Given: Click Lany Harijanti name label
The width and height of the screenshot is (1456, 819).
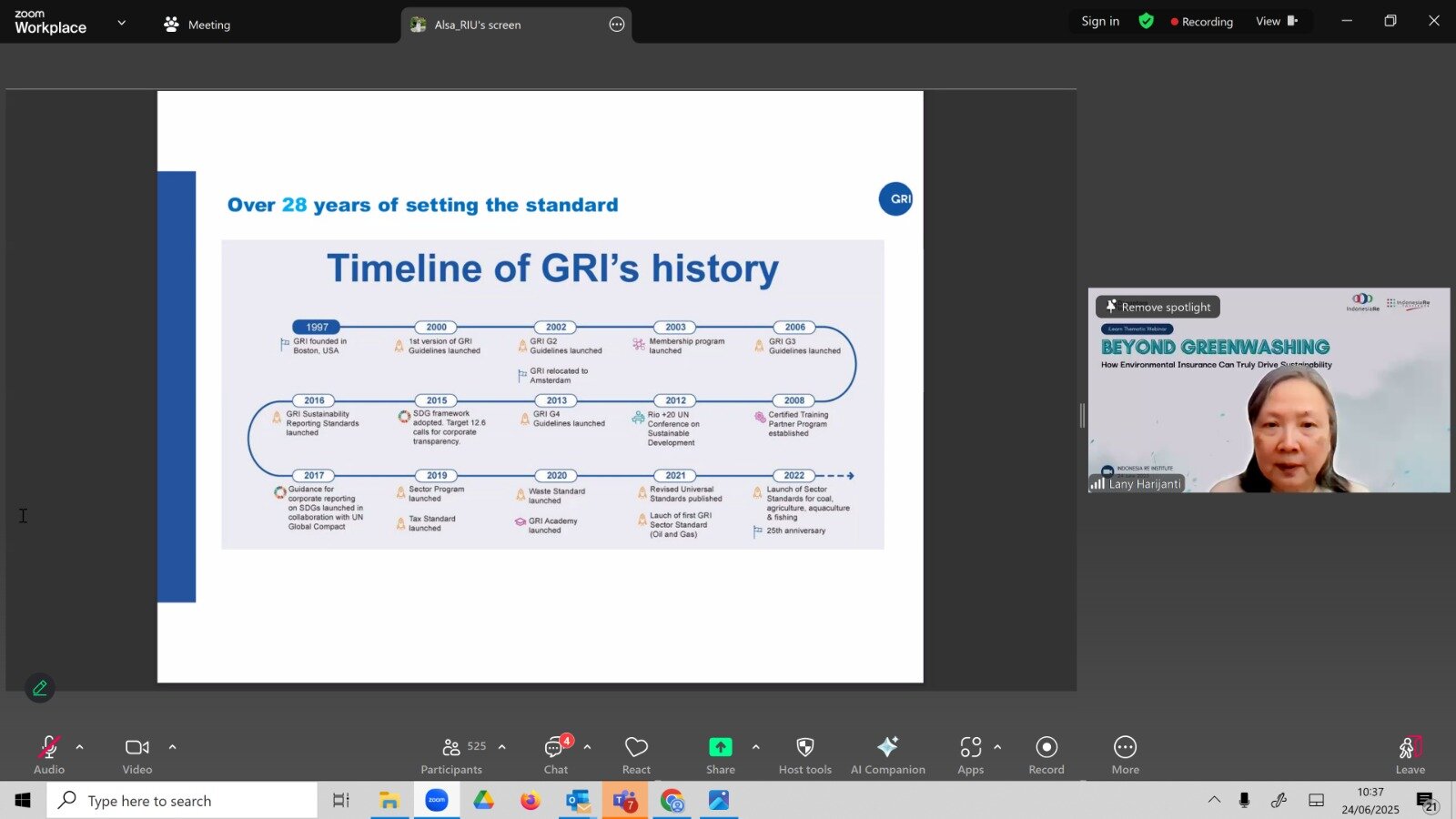Looking at the screenshot, I should pos(1137,484).
